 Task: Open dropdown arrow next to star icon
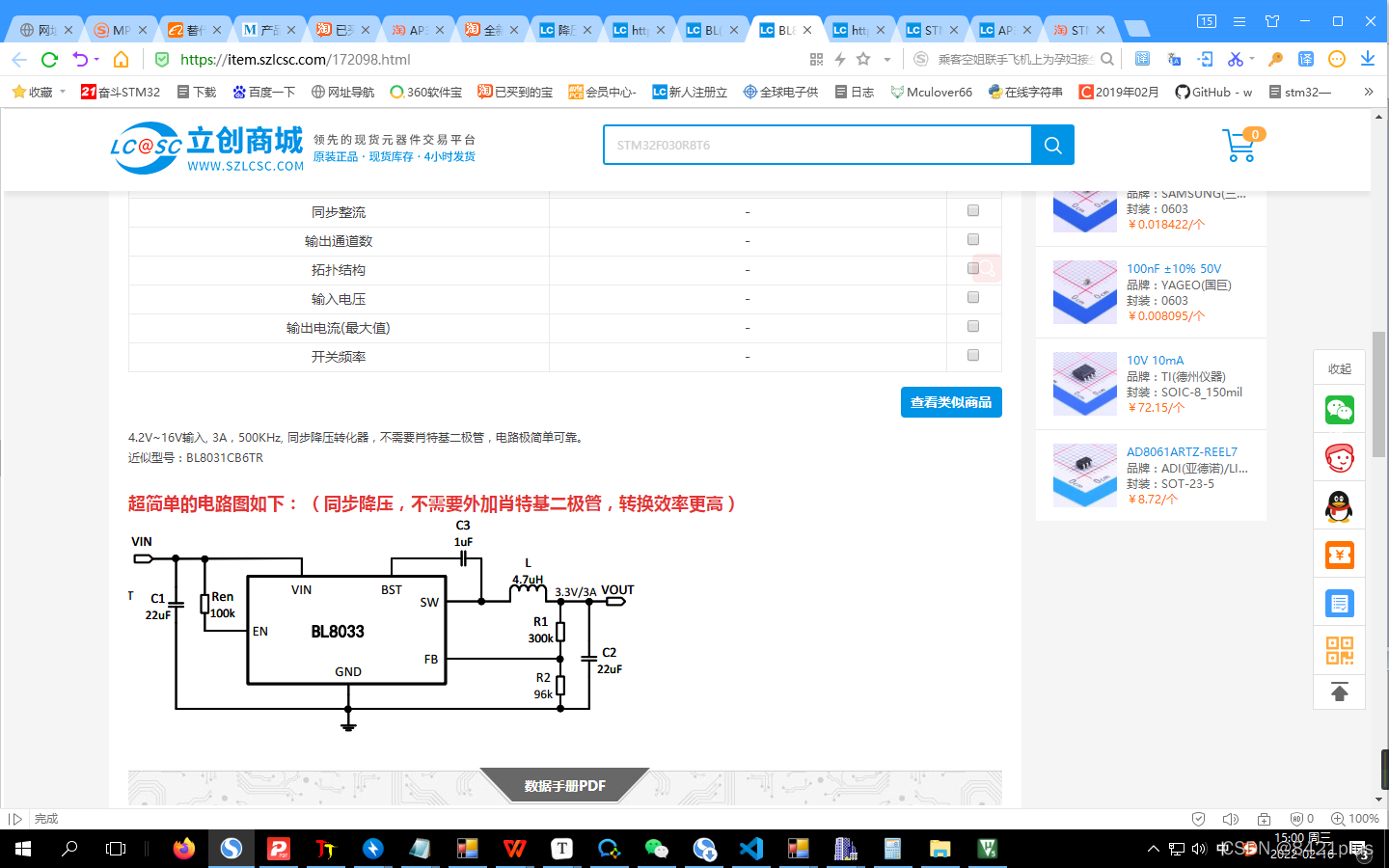tap(887, 60)
